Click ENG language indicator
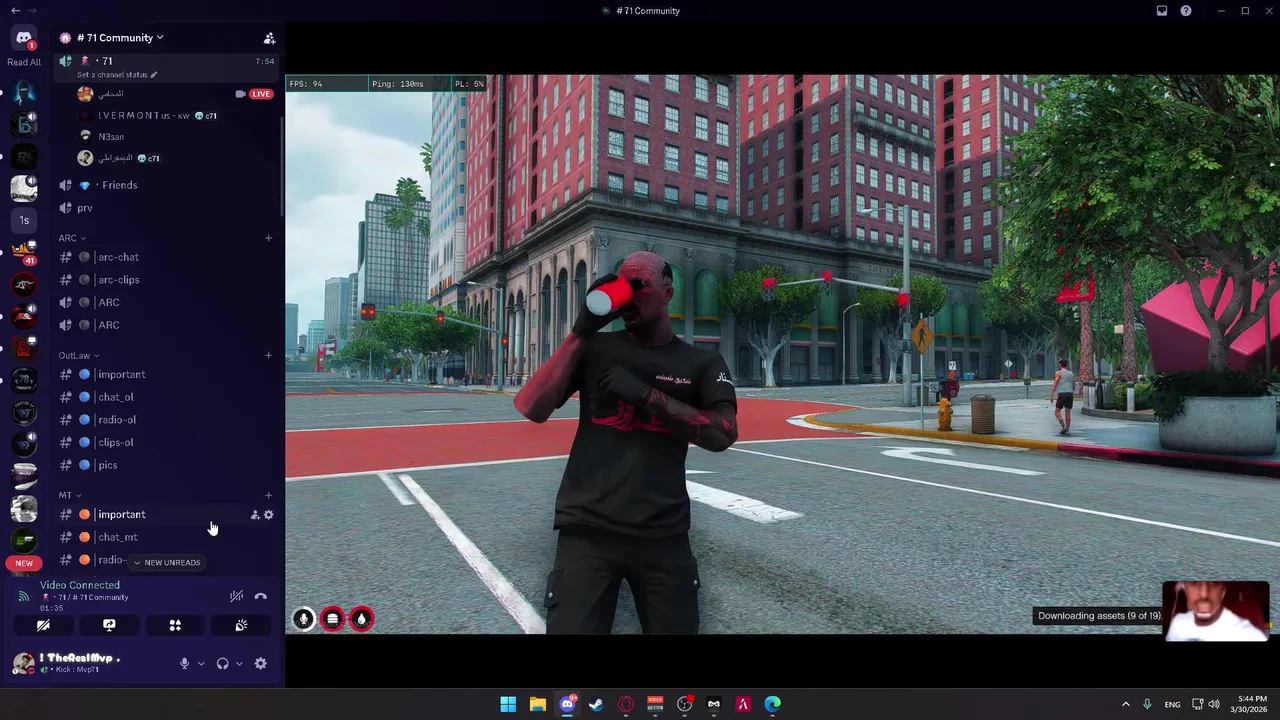This screenshot has width=1280, height=720. [1172, 704]
